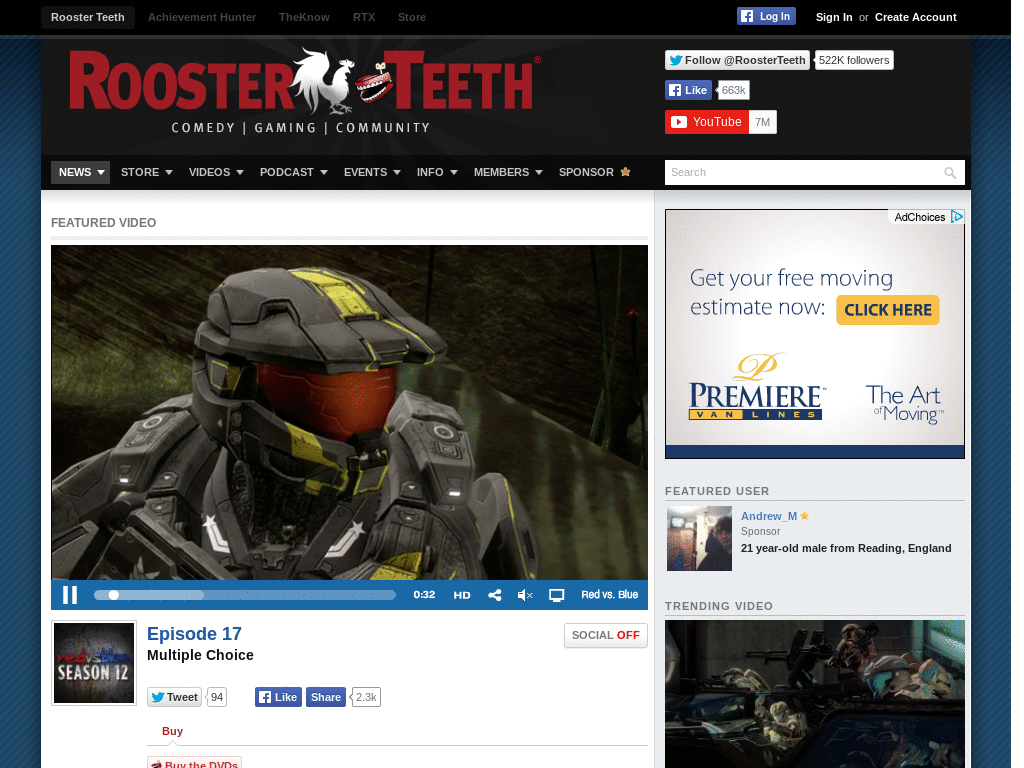Screen dimensions: 1024x768
Task: Click the share icon in video player
Action: [494, 595]
